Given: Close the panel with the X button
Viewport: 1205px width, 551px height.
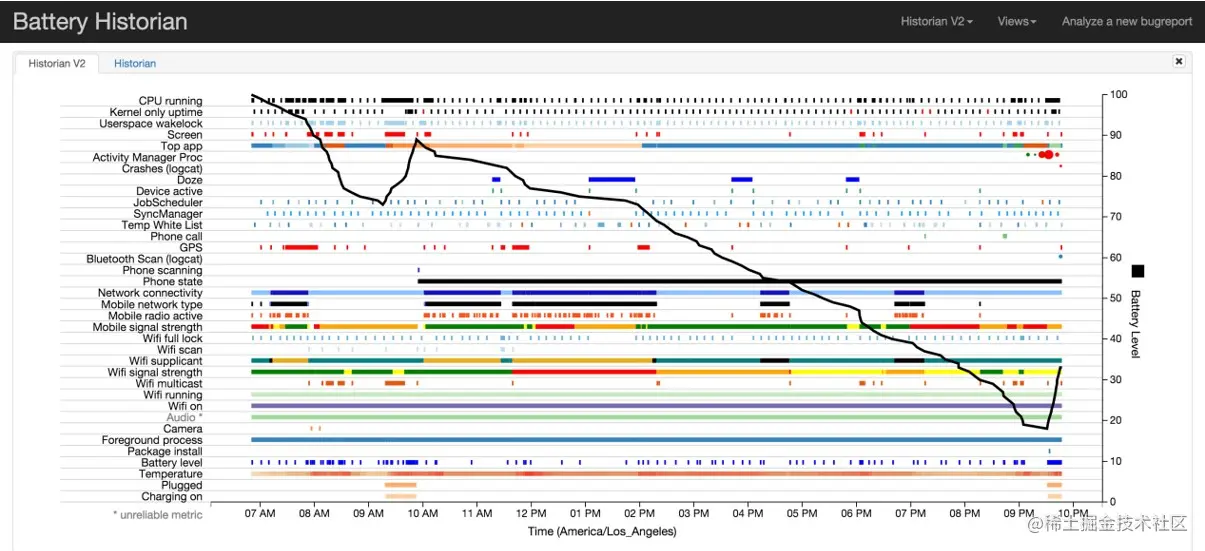Looking at the screenshot, I should (1179, 61).
